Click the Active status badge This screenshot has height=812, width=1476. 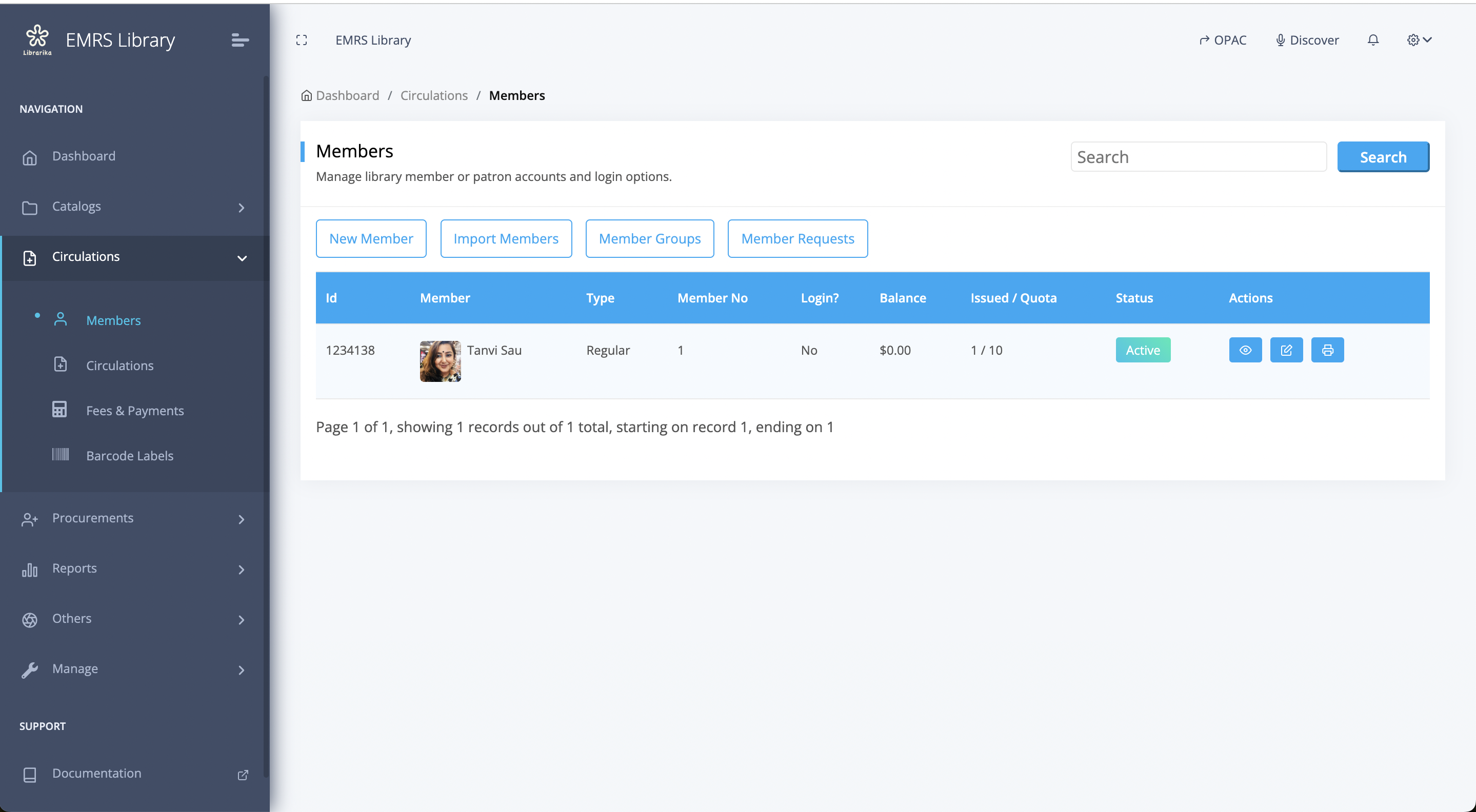point(1143,350)
